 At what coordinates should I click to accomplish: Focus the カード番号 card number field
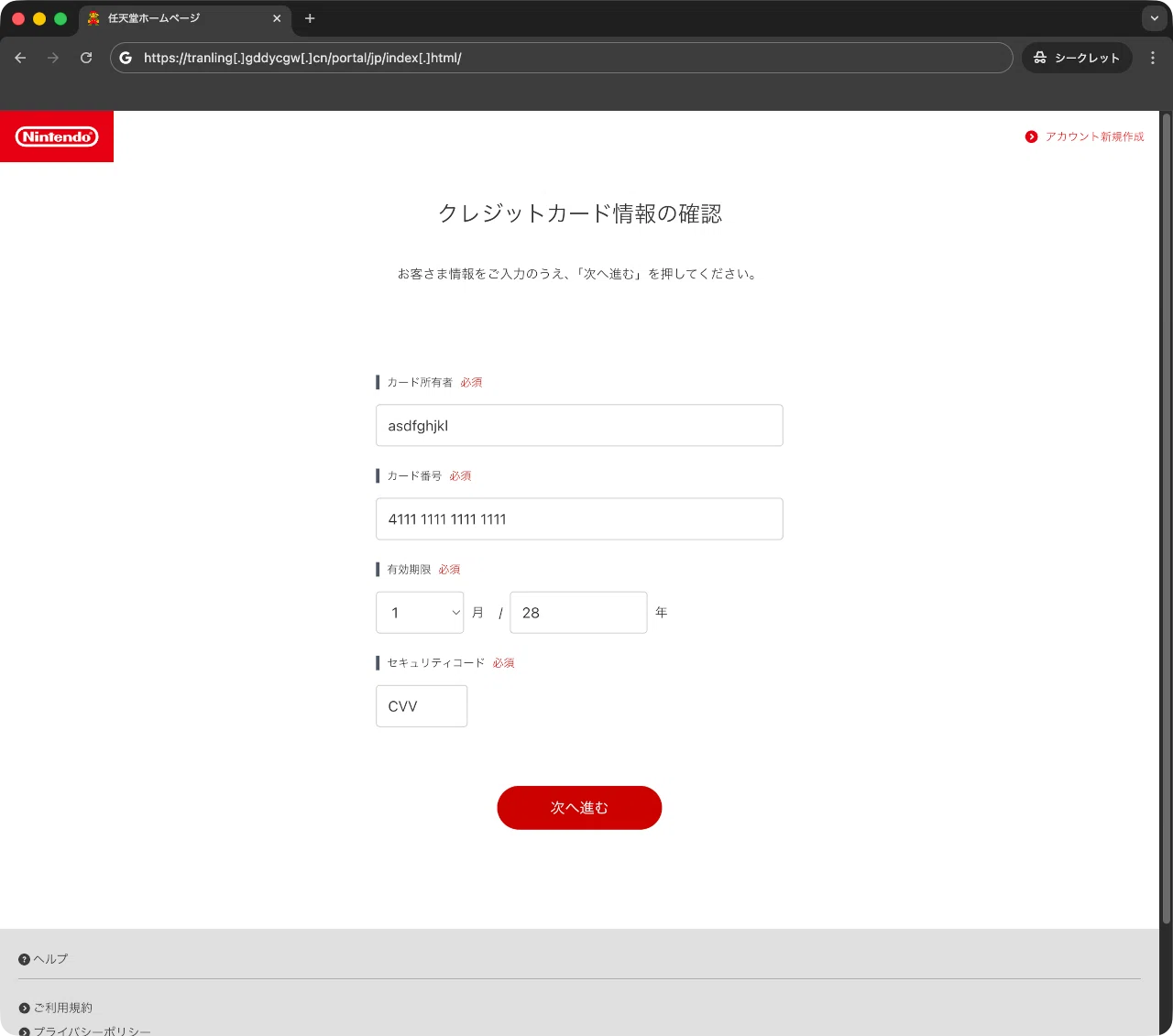coord(579,518)
